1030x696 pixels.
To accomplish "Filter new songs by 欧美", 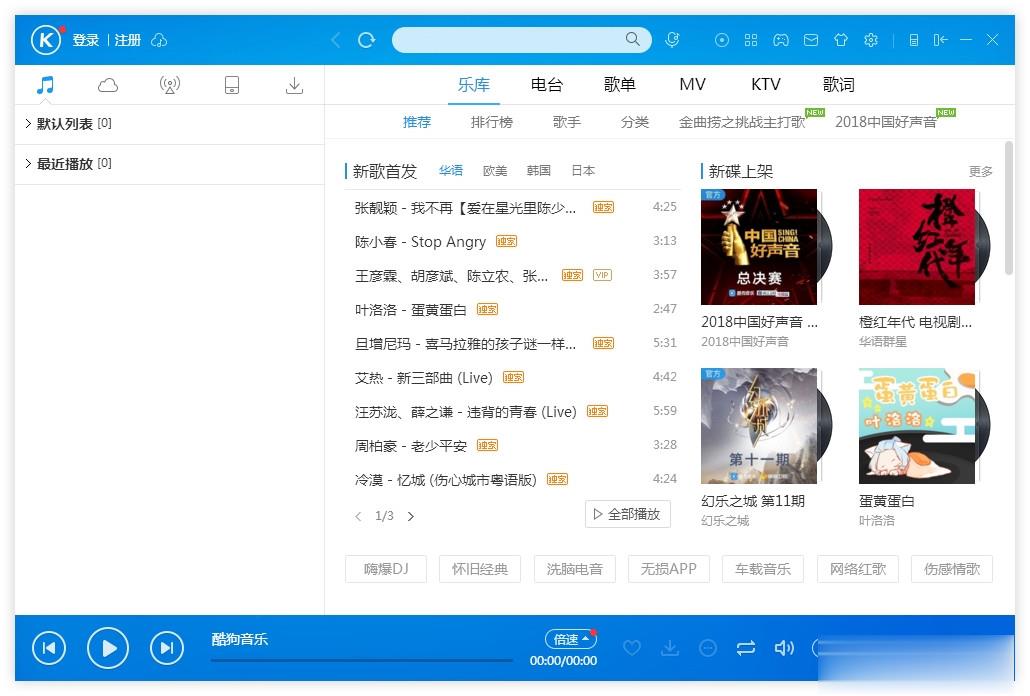I will tap(495, 171).
